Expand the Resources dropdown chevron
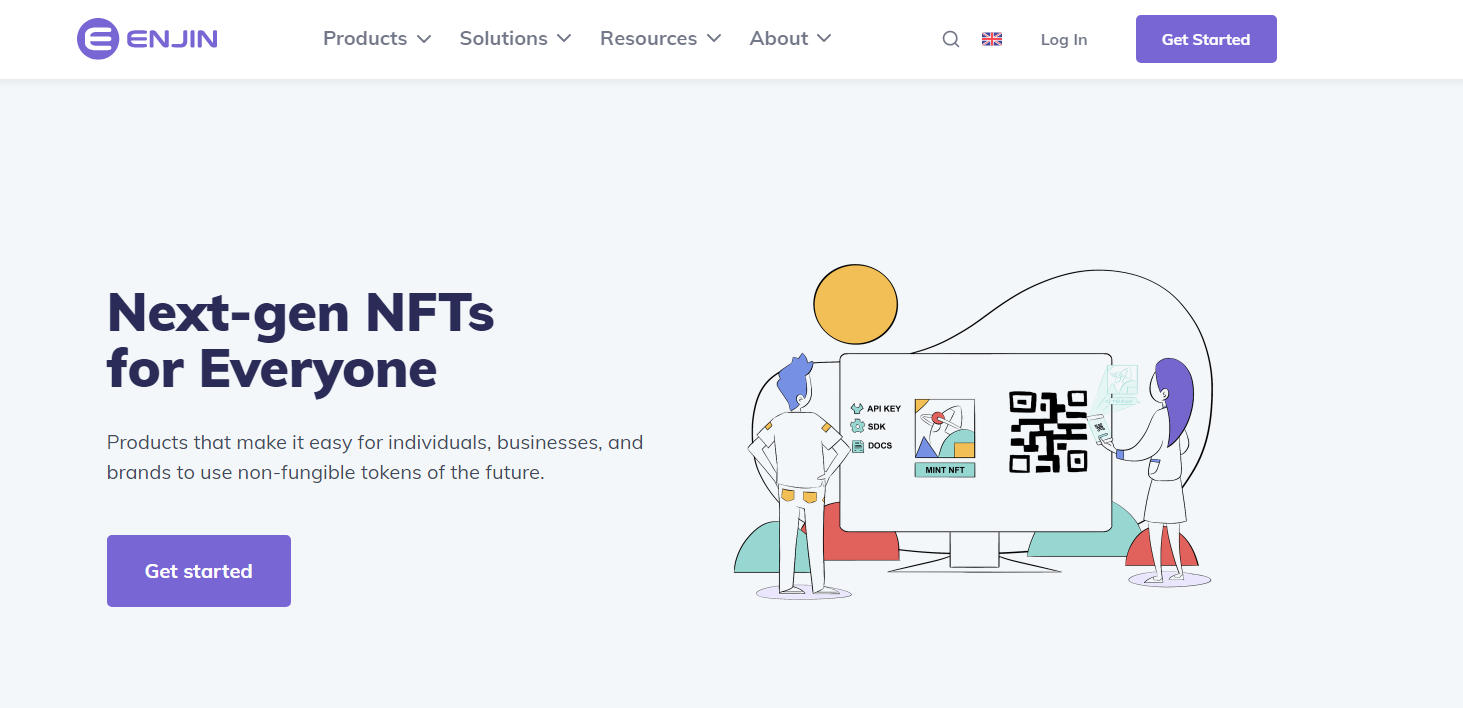This screenshot has width=1463, height=708. click(714, 39)
